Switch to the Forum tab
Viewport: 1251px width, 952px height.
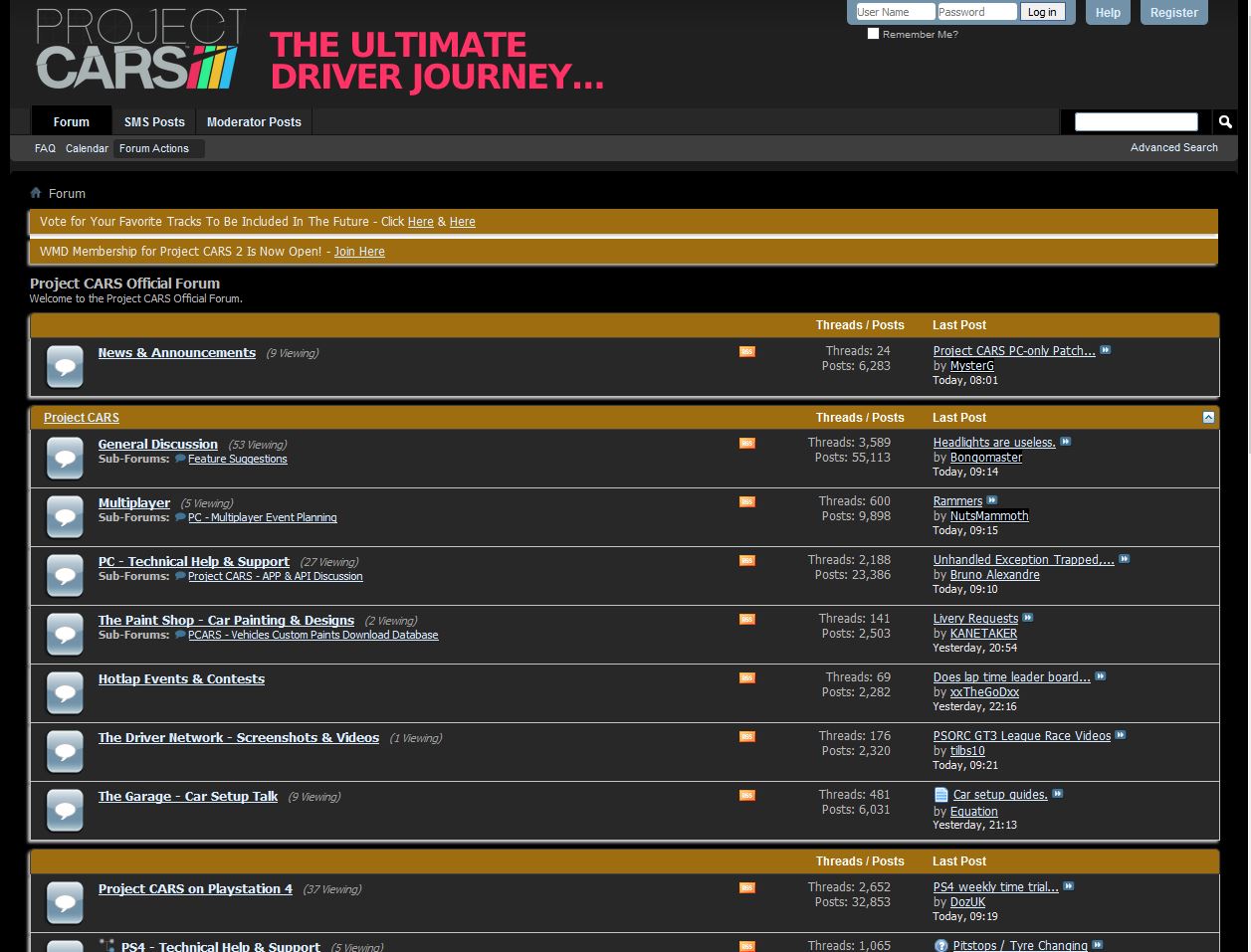tap(72, 121)
